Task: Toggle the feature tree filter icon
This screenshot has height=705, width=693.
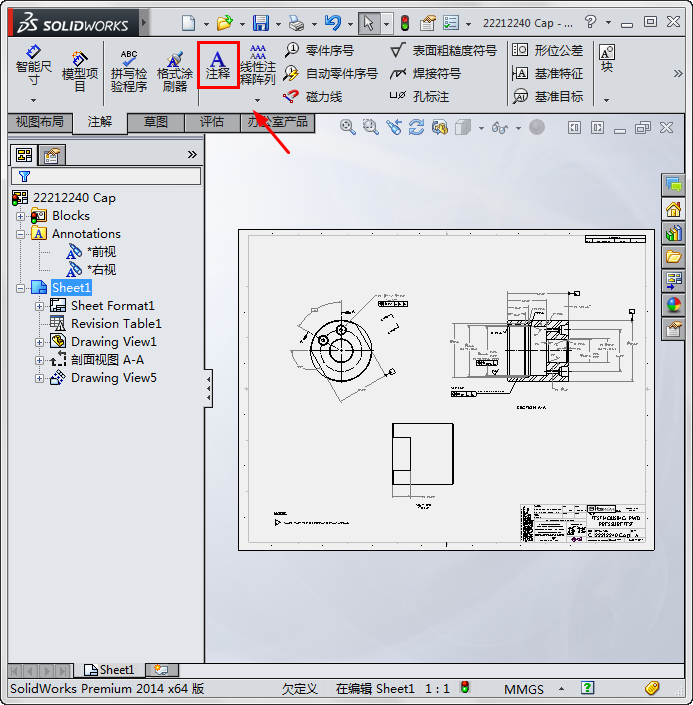Action: point(24,176)
